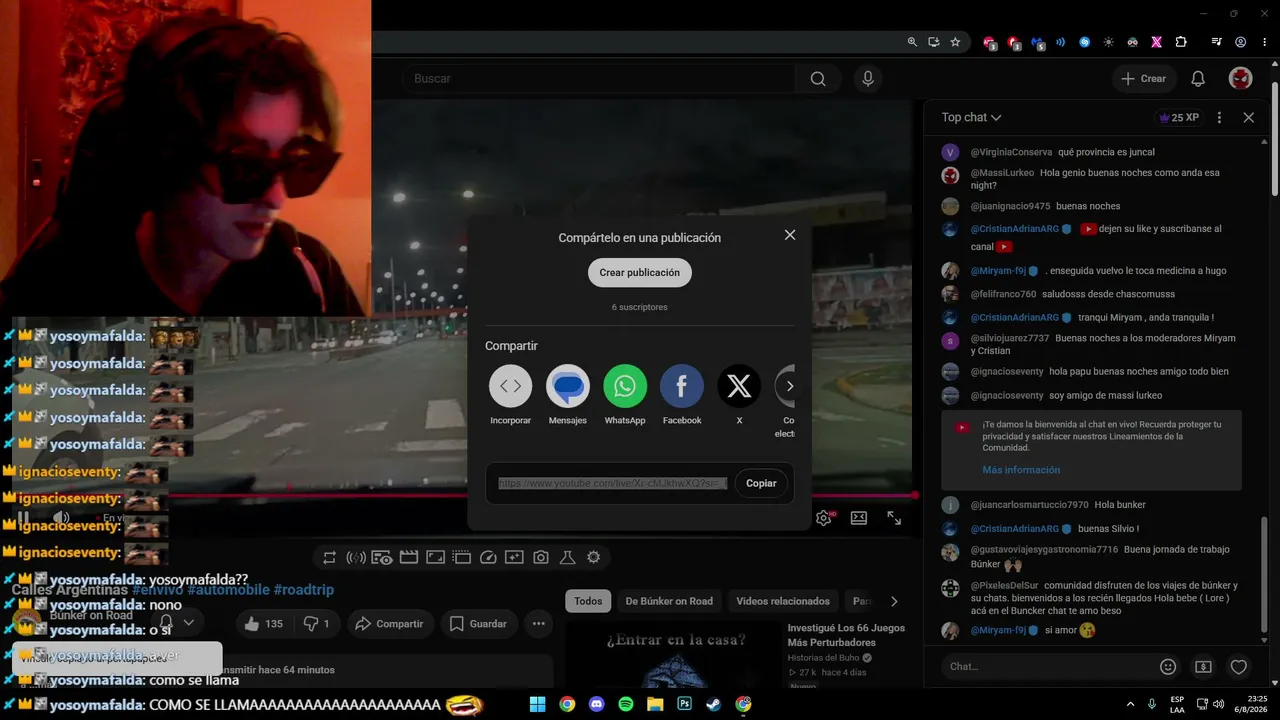Screen dimensions: 1280x720
Task: Open enhancer toolbar settings gear
Action: pyautogui.click(x=594, y=557)
